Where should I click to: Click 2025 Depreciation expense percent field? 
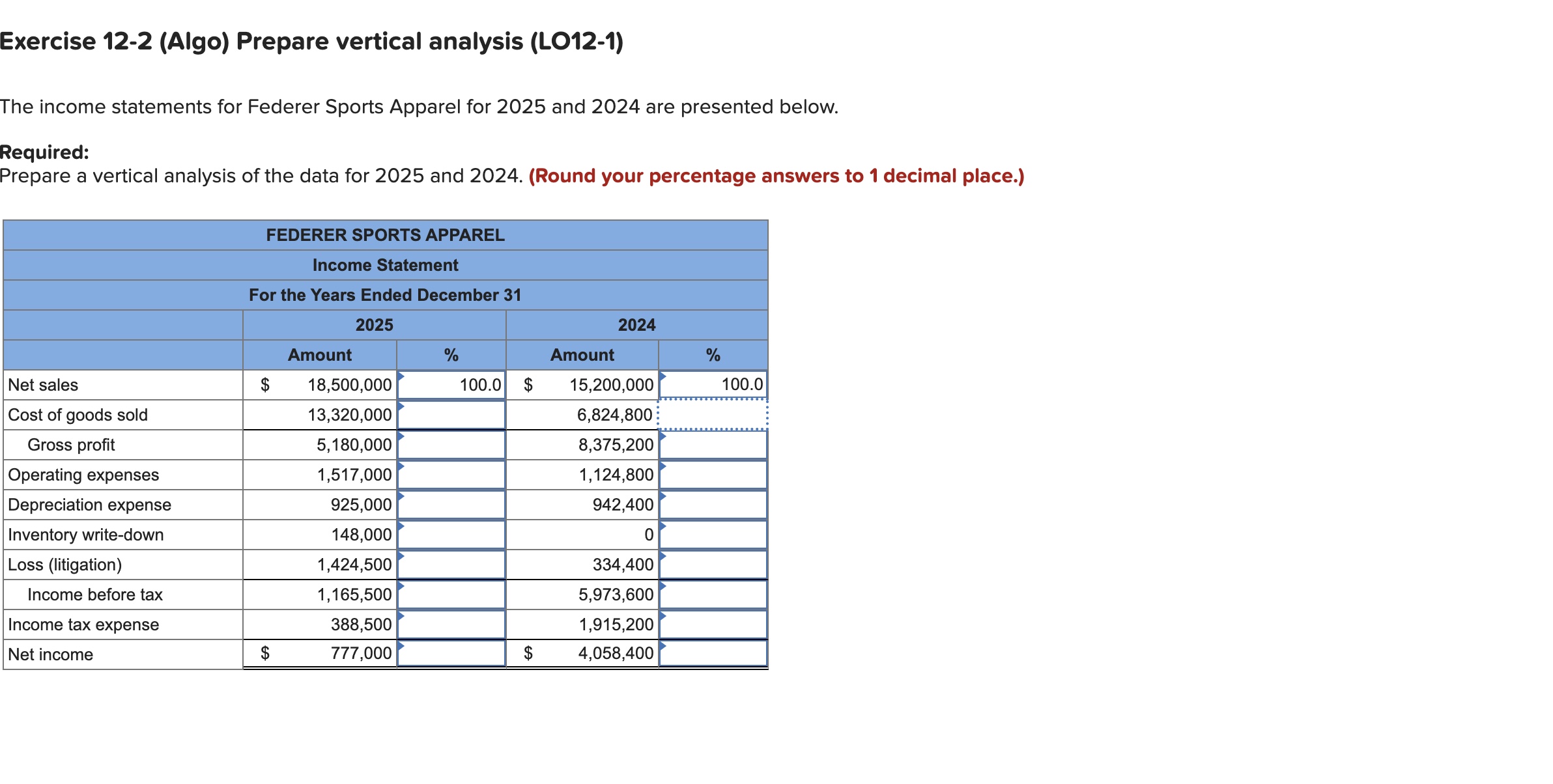point(451,505)
